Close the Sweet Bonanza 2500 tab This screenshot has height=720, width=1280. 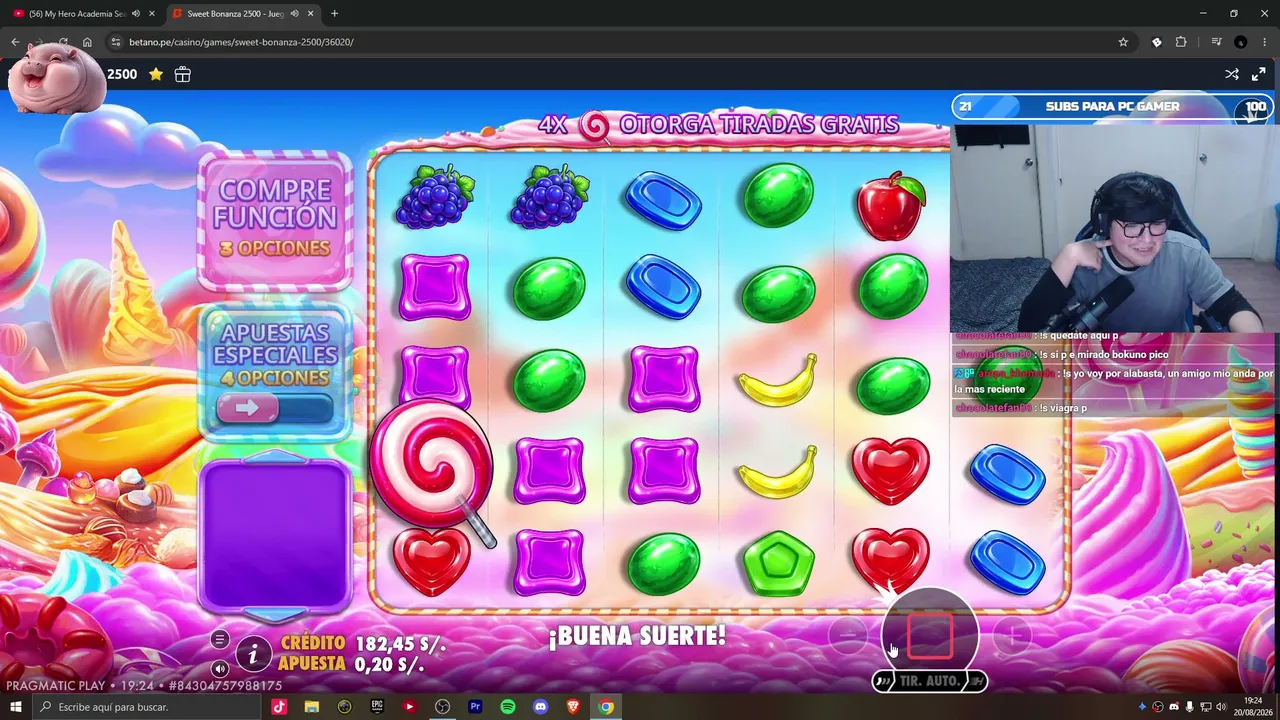click(x=310, y=14)
